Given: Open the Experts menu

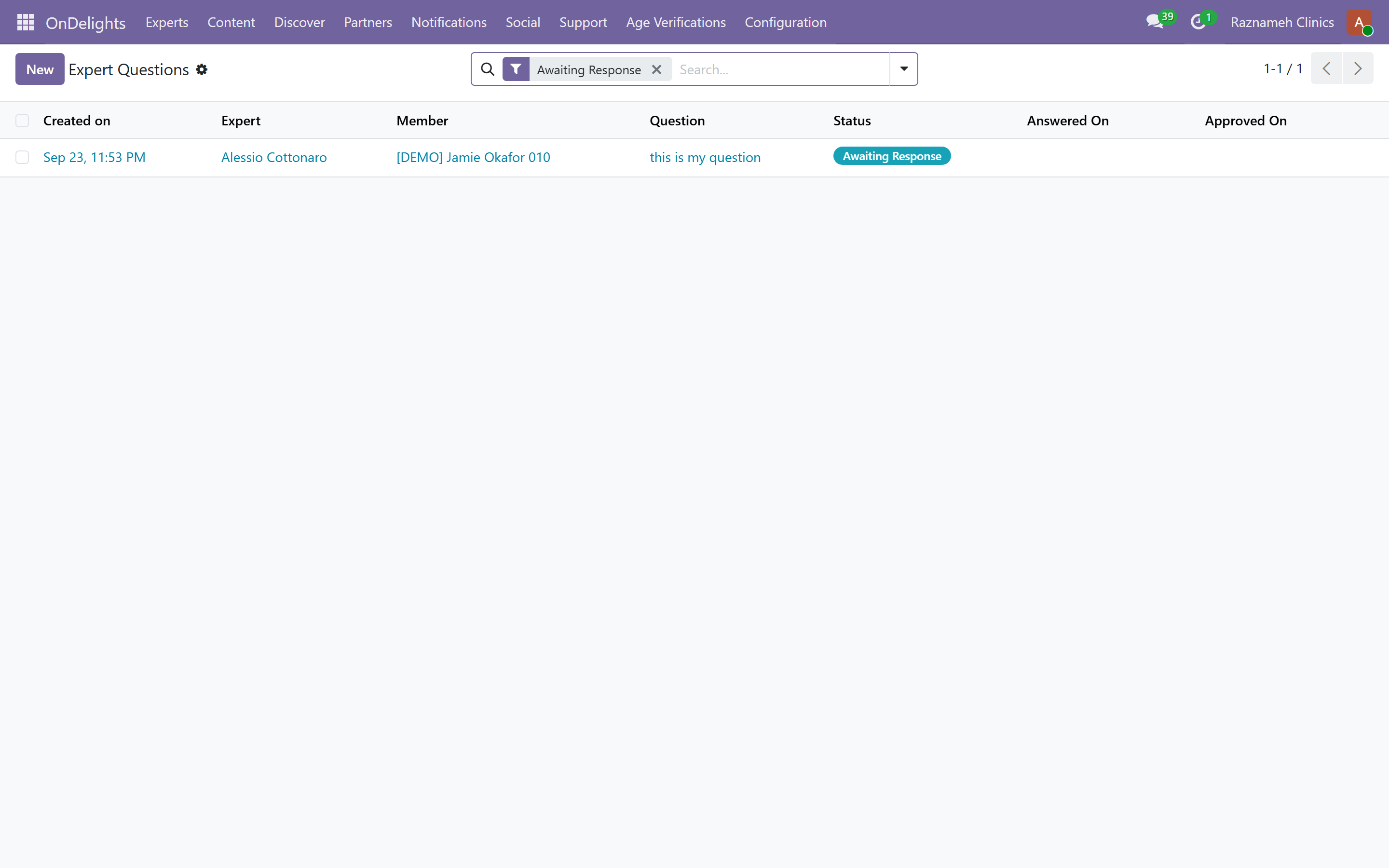Looking at the screenshot, I should 167,22.
